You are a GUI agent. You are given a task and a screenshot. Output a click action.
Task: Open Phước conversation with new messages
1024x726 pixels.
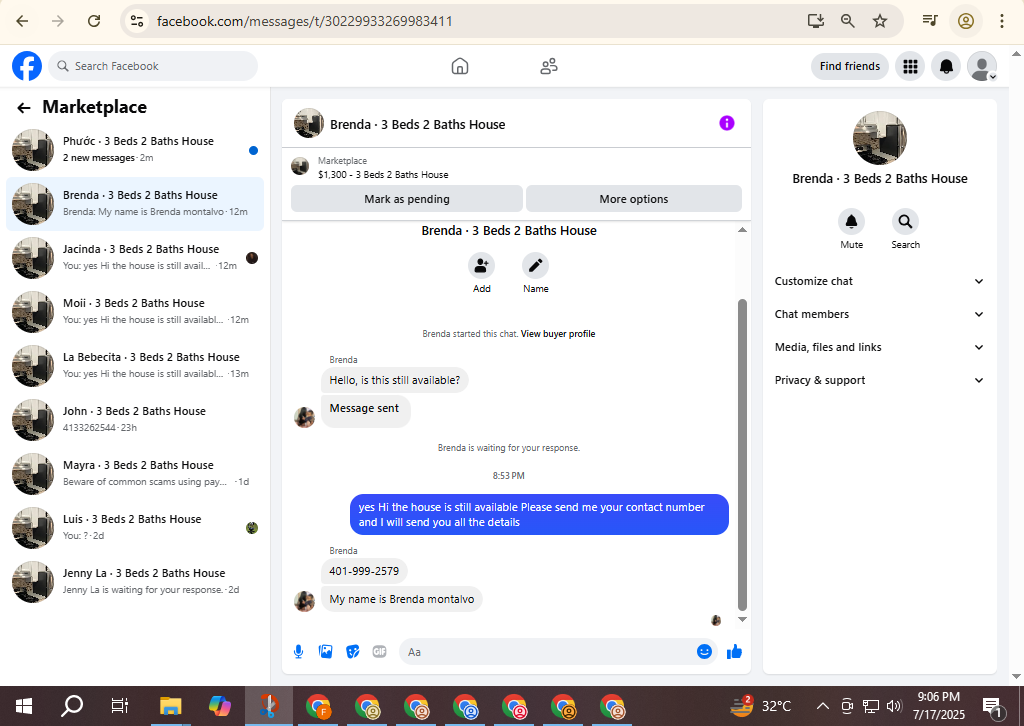[x=135, y=150]
